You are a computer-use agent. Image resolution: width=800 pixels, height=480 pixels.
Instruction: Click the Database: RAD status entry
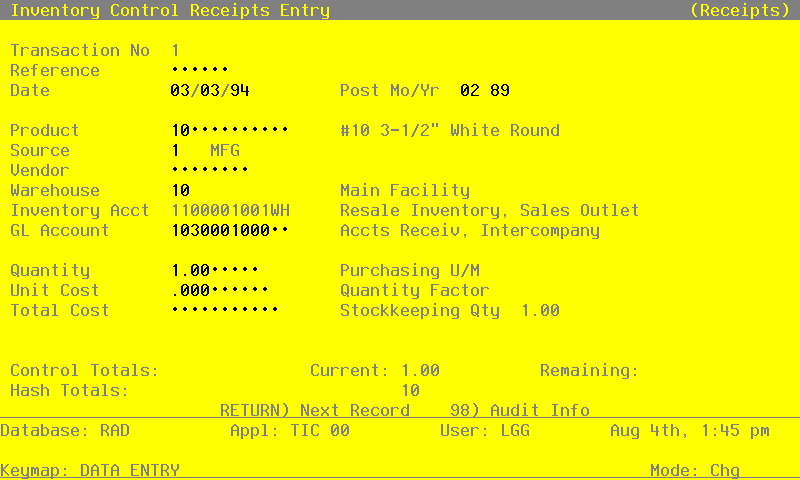[65, 430]
